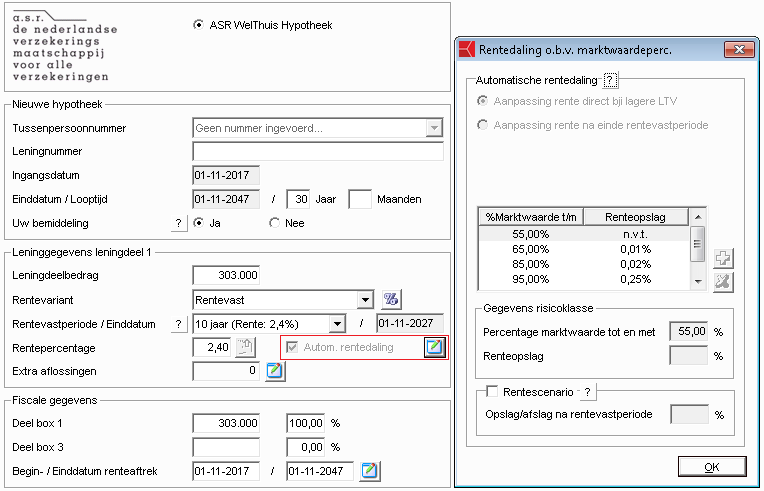Image resolution: width=764 pixels, height=491 pixels.
Task: Click the Renteopslag percentage field in Gegevens risicoklasse
Action: [x=689, y=356]
